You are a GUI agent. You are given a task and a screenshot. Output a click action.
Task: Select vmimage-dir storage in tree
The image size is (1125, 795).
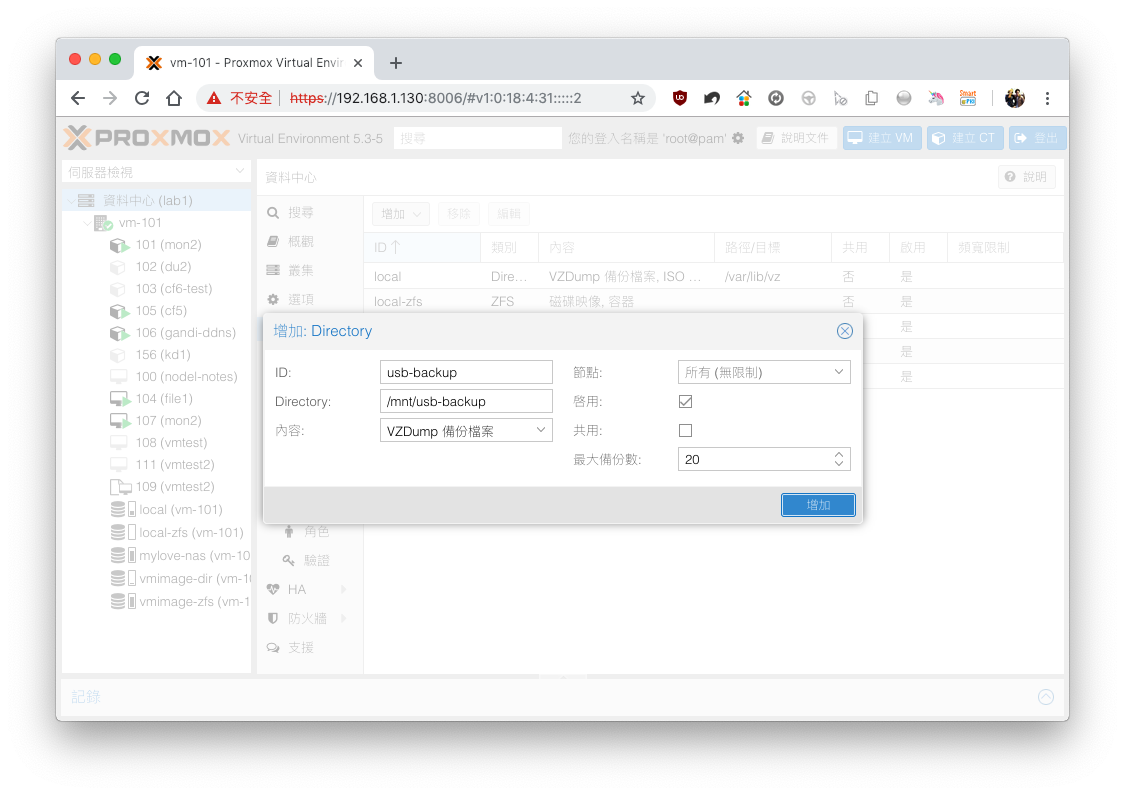tap(194, 578)
